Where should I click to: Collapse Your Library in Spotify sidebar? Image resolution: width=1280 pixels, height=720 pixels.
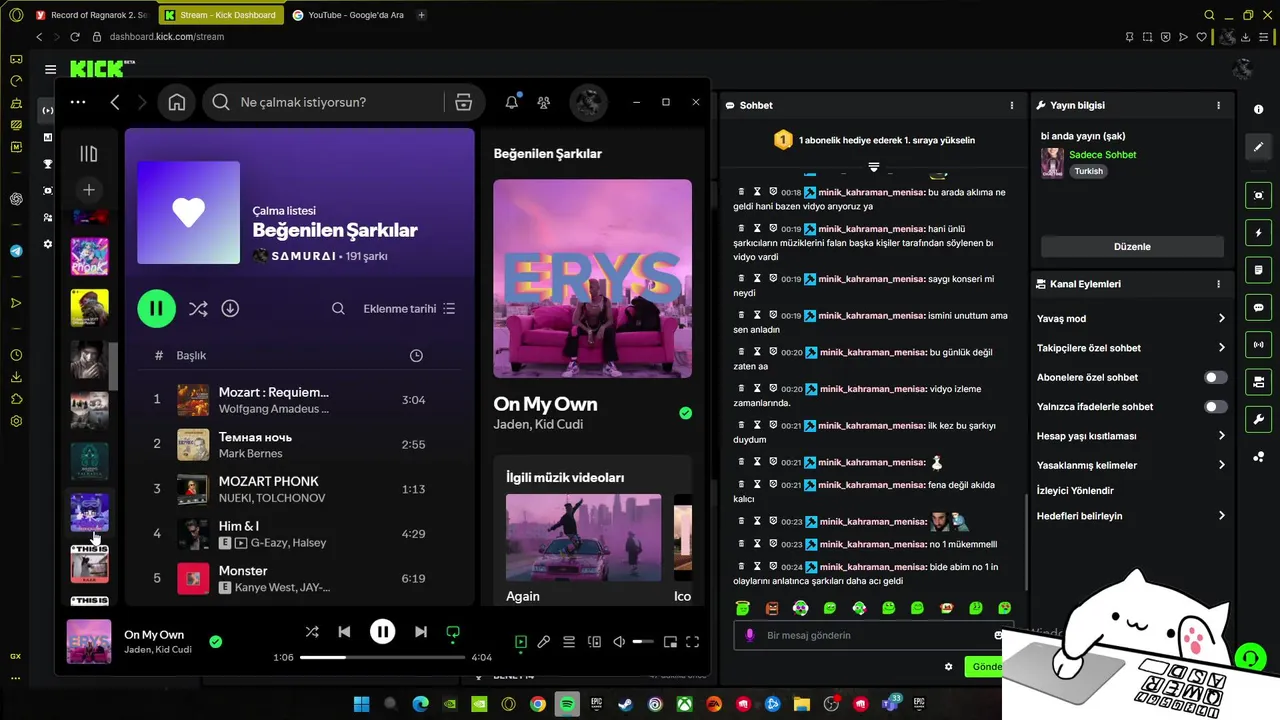click(x=89, y=154)
